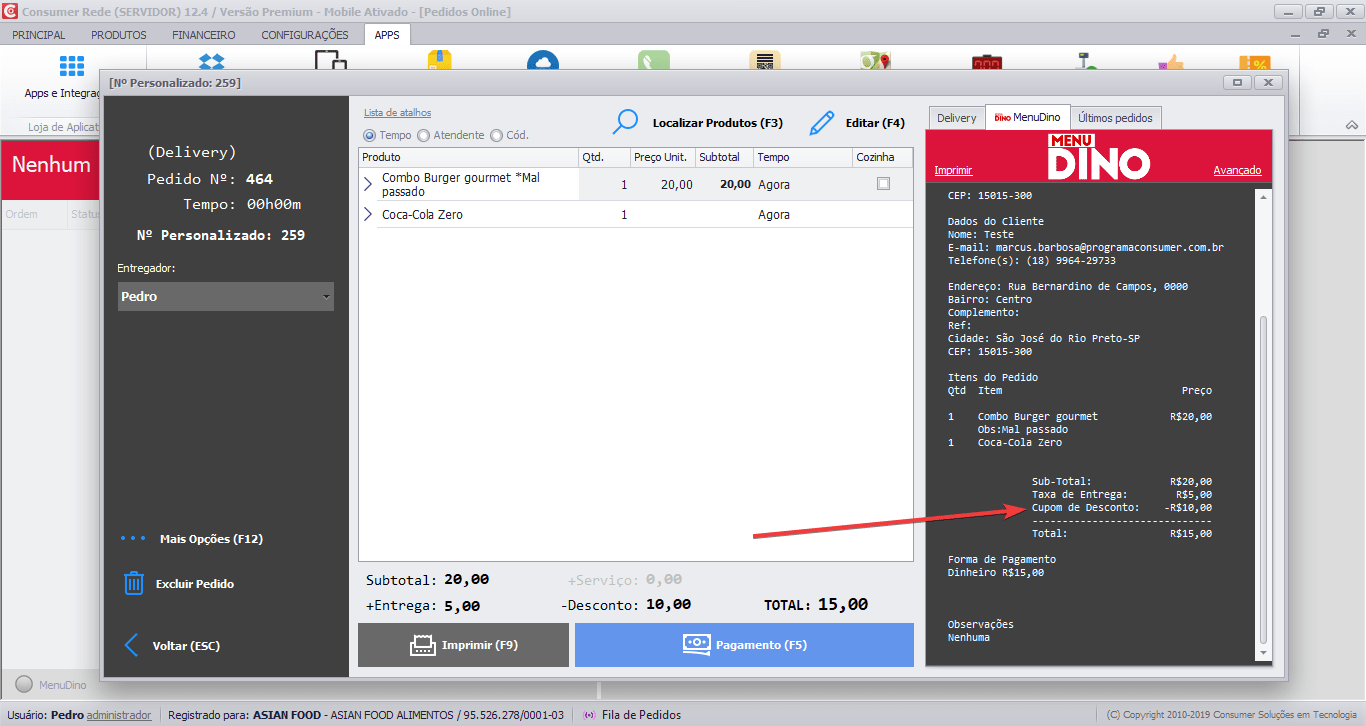Go back with Voltar (ESC) arrow
This screenshot has height=726, width=1366.
point(131,645)
